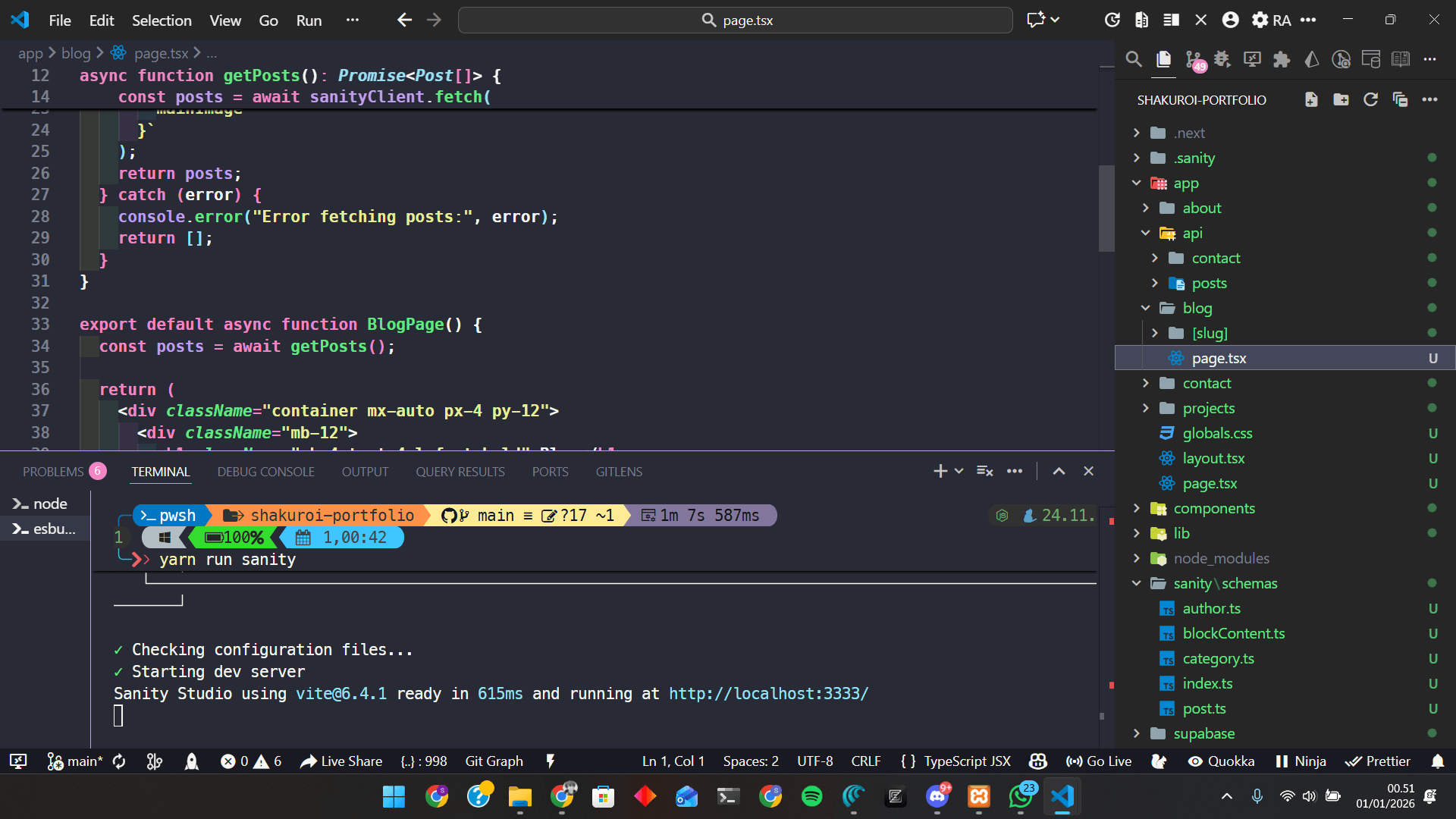Click New File icon in explorer header
Viewport: 1456px width, 819px height.
[x=1311, y=100]
